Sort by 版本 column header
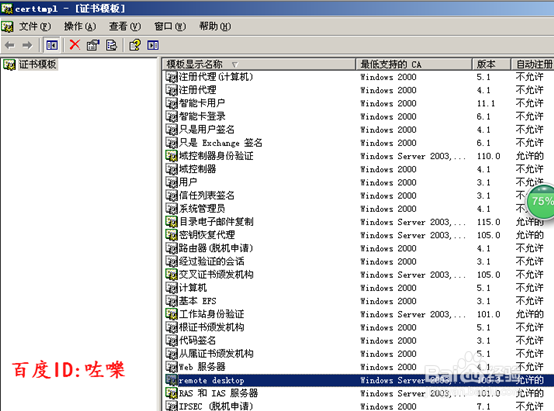 pos(491,64)
